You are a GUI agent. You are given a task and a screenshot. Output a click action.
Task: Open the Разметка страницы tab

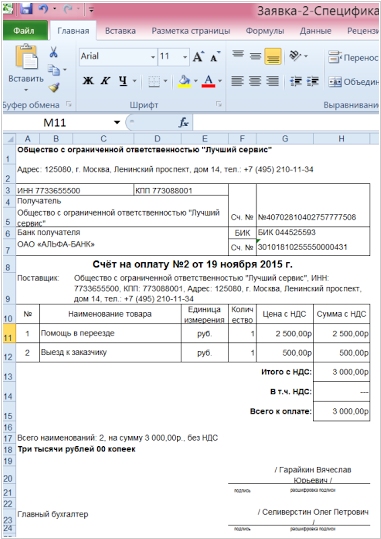click(191, 31)
